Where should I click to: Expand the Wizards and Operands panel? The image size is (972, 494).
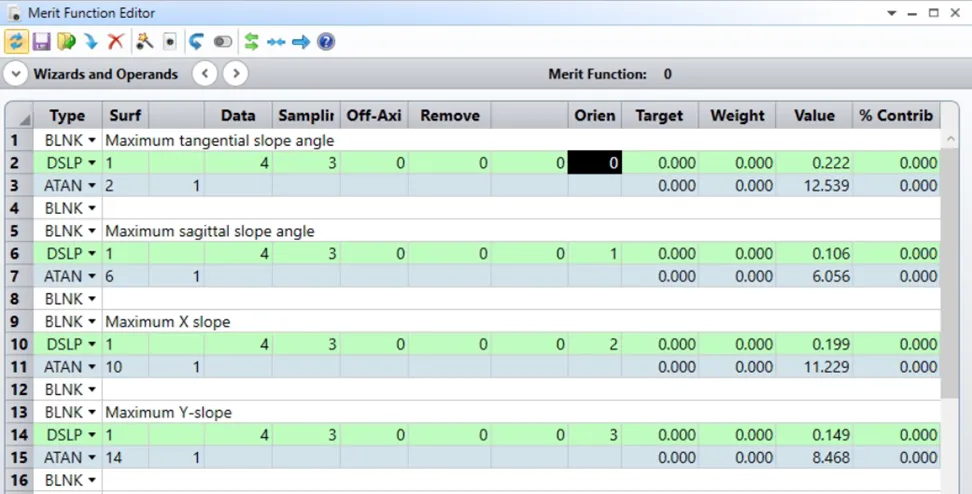[x=16, y=74]
